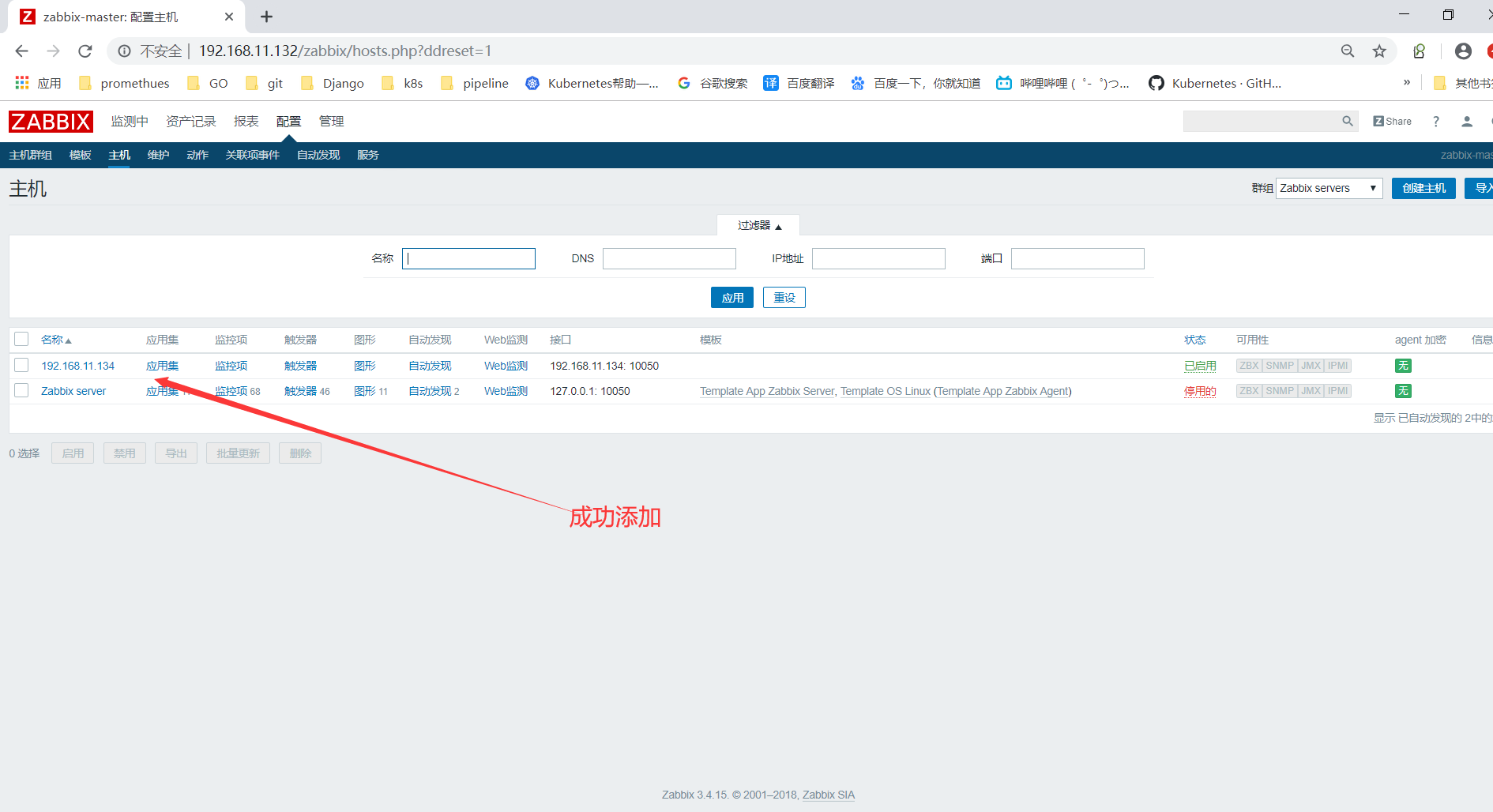Image resolution: width=1493 pixels, height=812 pixels.
Task: Open browser zoom indicator icon
Action: coord(1348,51)
